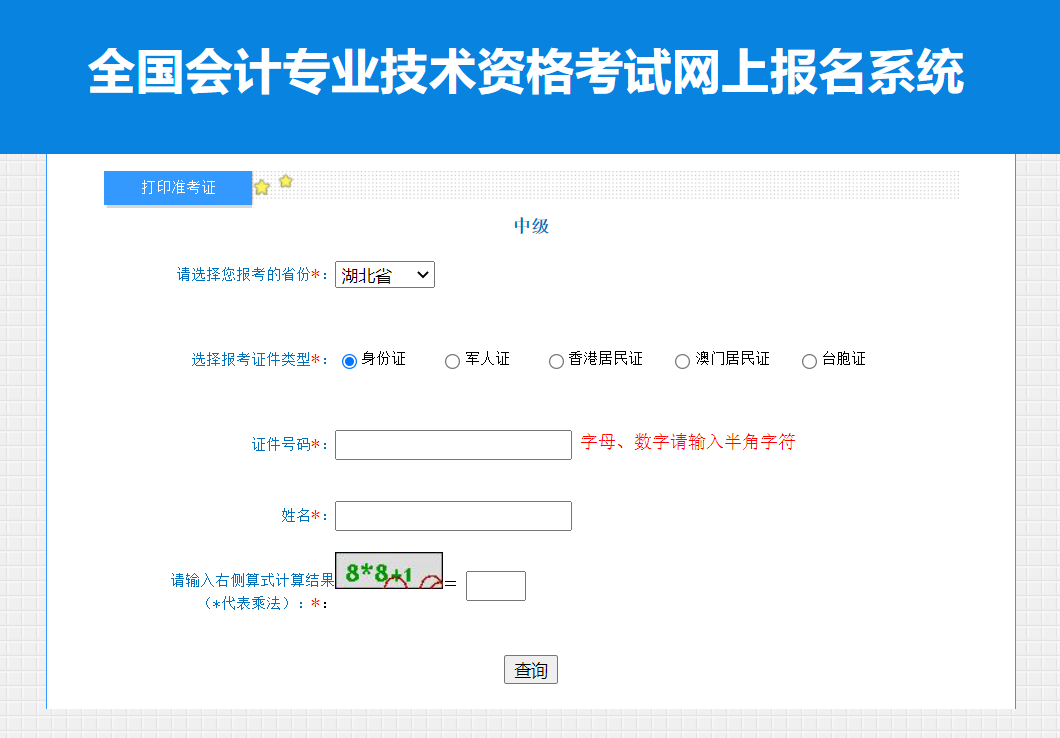Click inside the 姓名 name field
Image resolution: width=1060 pixels, height=738 pixels.
(452, 515)
